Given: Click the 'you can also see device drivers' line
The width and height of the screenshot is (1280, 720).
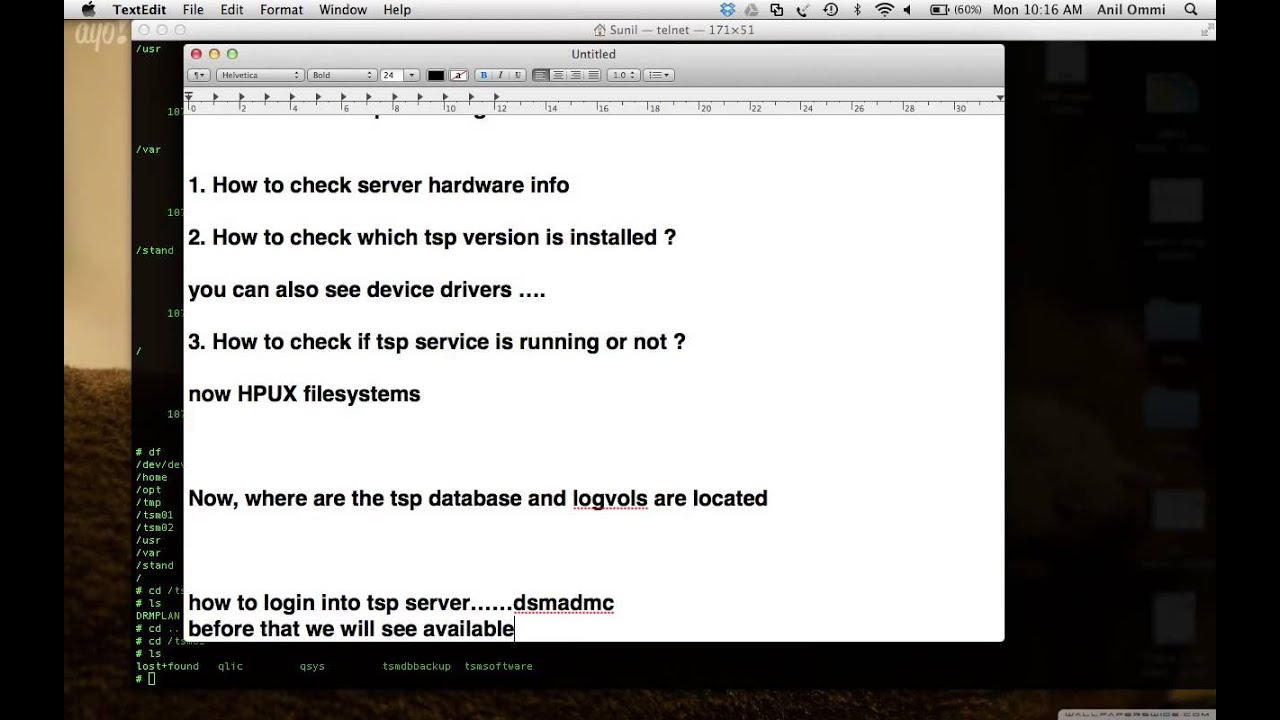Looking at the screenshot, I should 367,290.
